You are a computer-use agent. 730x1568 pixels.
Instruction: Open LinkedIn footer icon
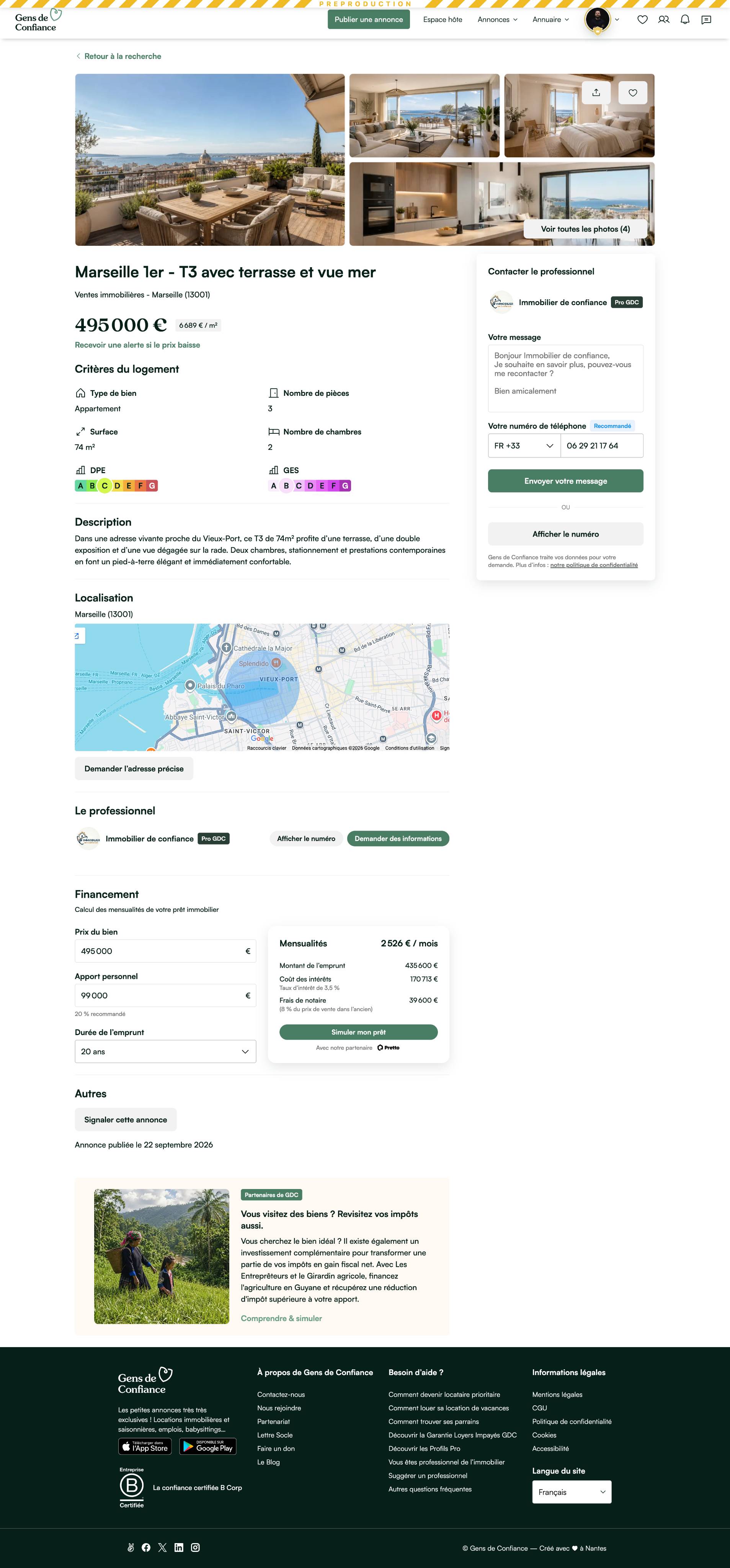179,1547
